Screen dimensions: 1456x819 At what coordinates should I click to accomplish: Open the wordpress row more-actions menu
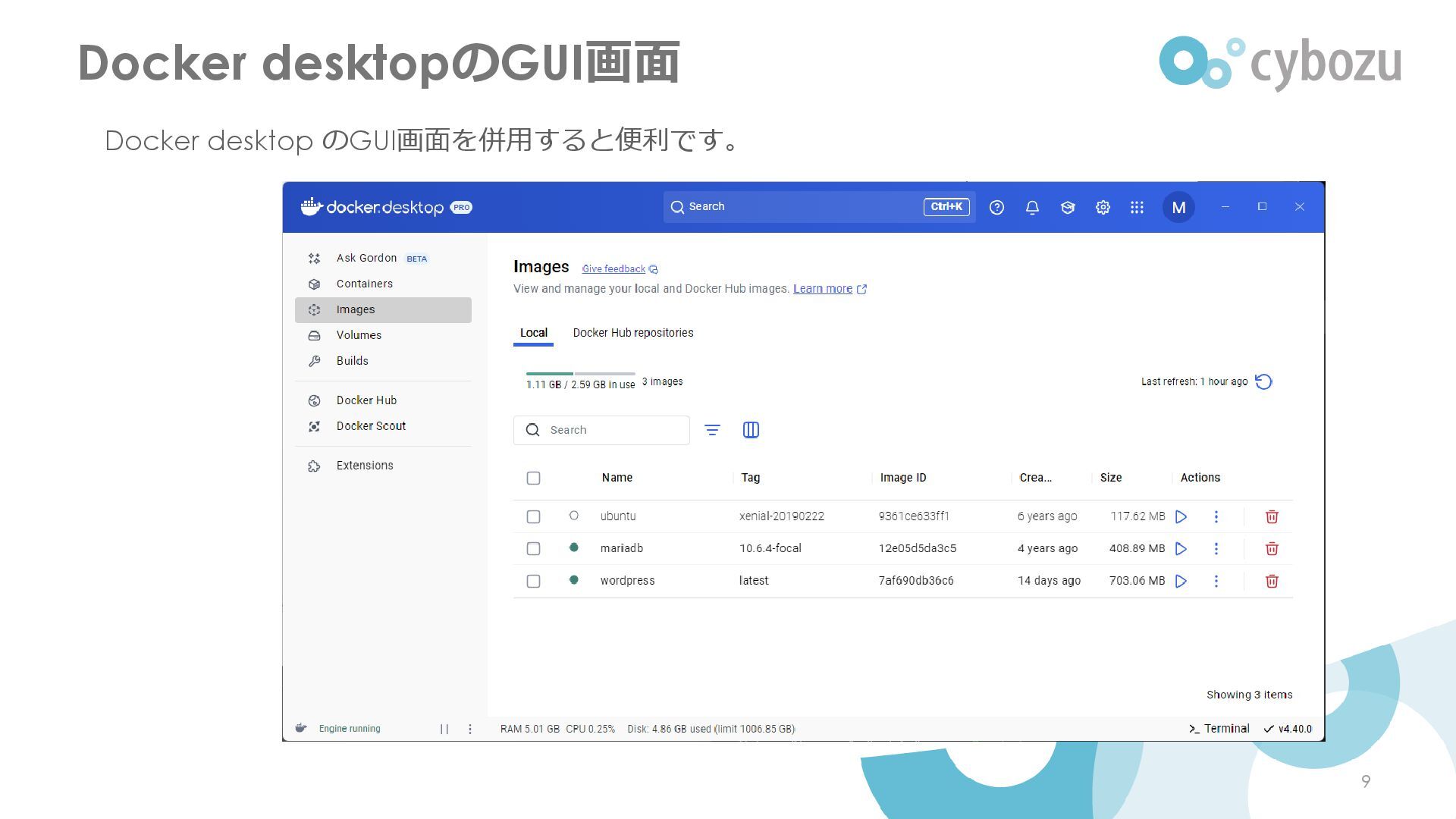click(1216, 581)
